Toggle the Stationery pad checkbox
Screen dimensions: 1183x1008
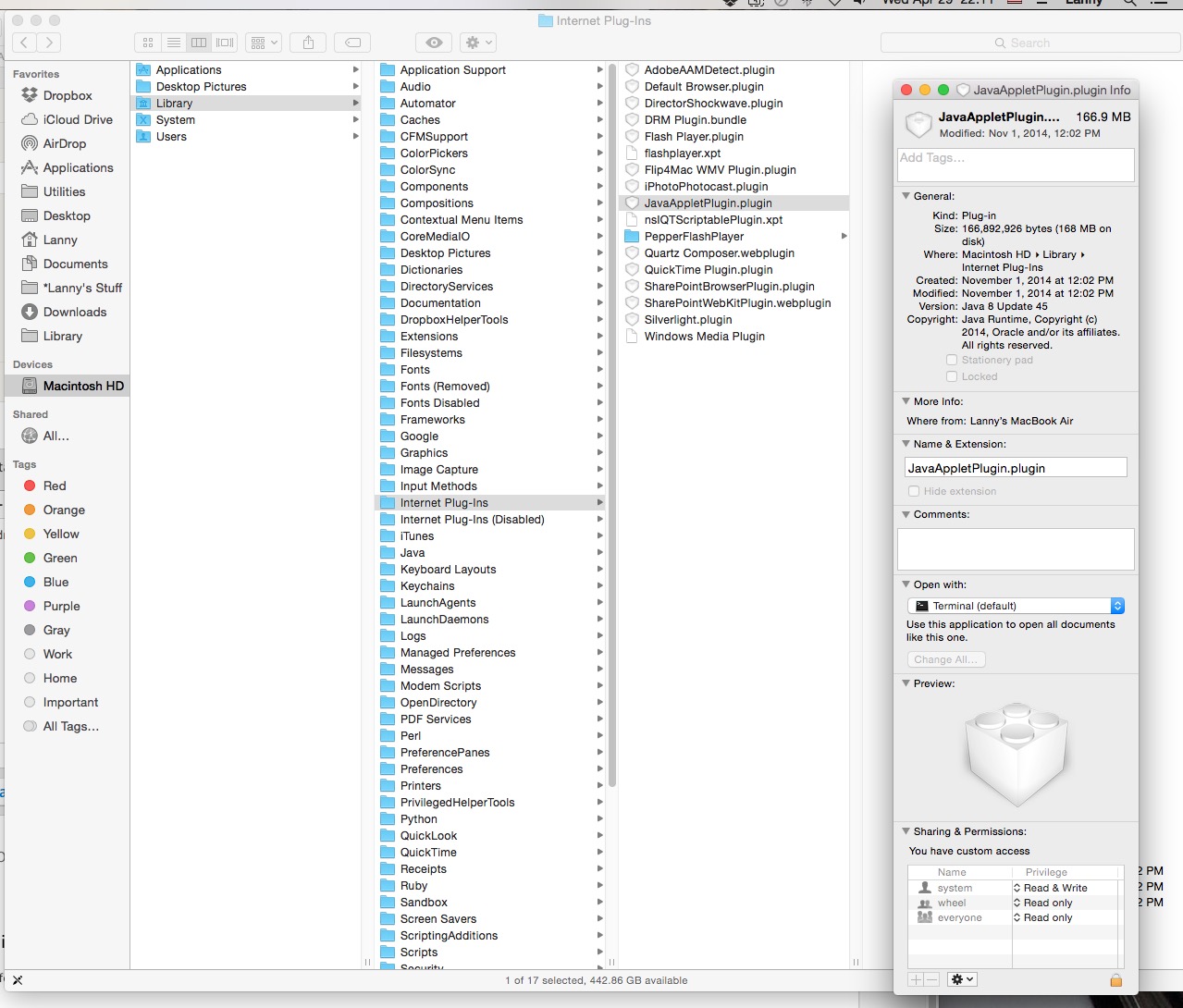click(x=952, y=360)
